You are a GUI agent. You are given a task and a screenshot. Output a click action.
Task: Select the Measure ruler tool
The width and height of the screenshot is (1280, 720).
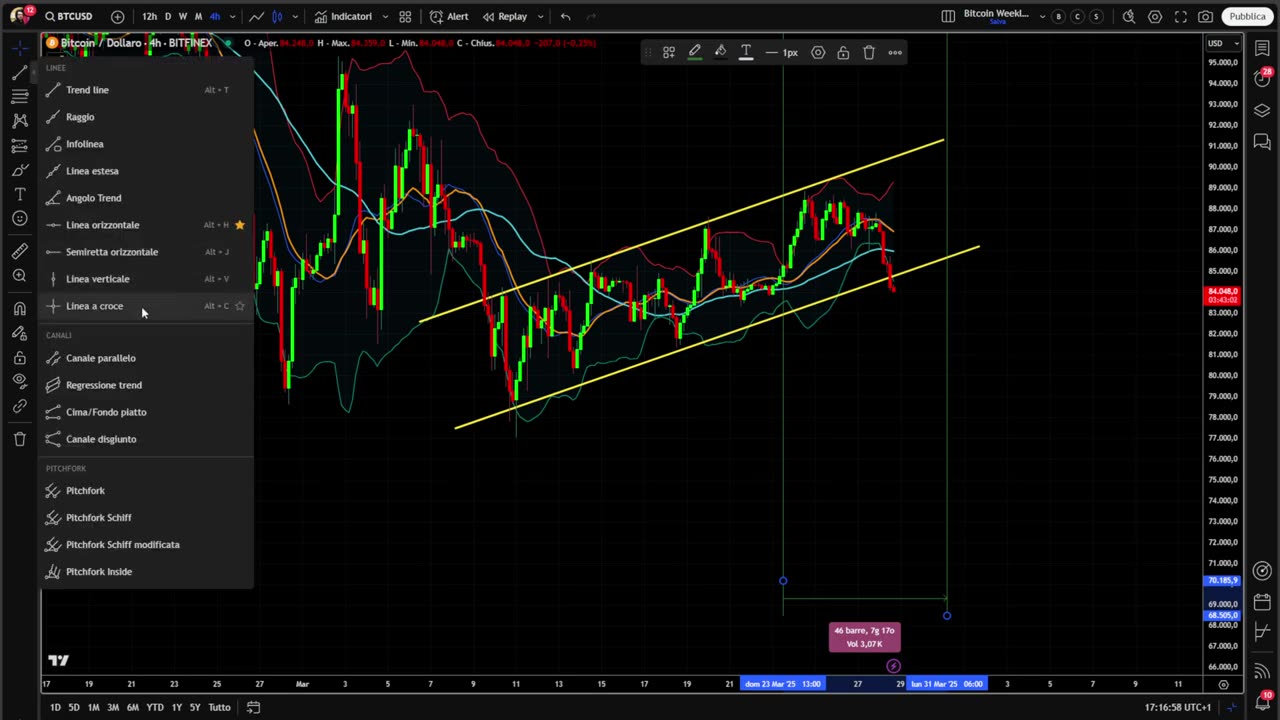tap(19, 251)
